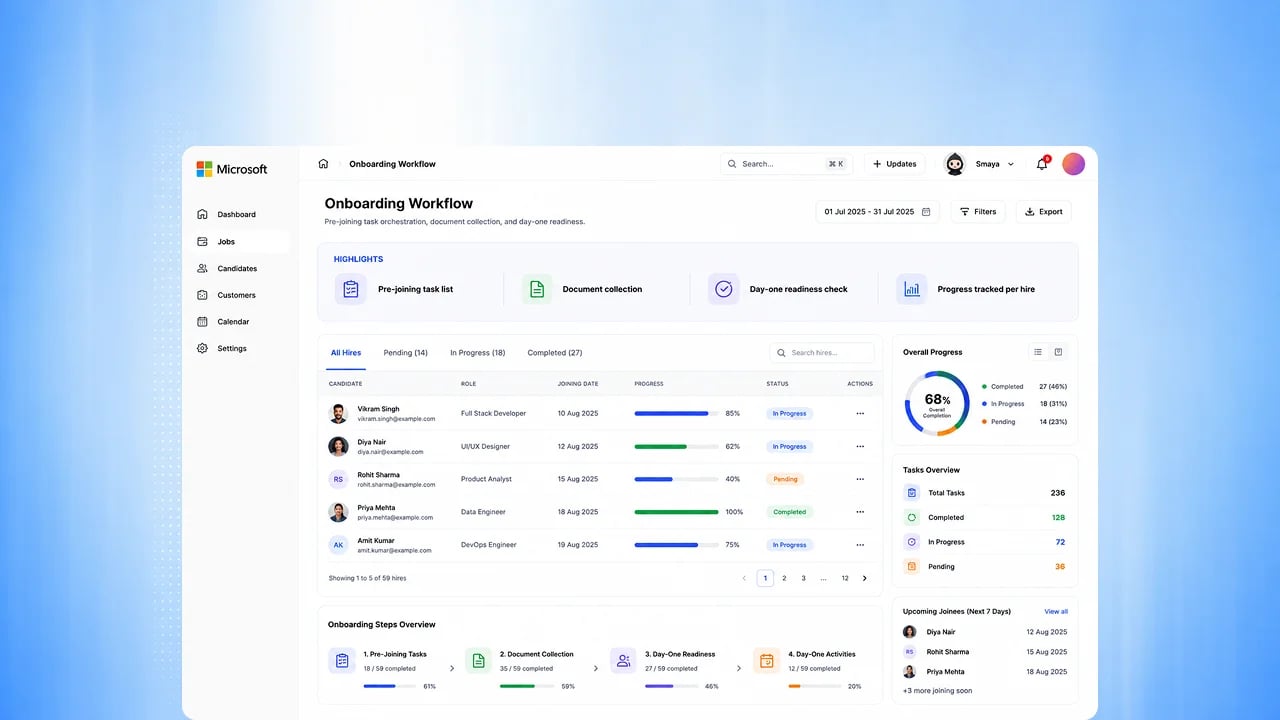The width and height of the screenshot is (1280, 720).
Task: Select the All Hires tab
Action: click(x=346, y=353)
